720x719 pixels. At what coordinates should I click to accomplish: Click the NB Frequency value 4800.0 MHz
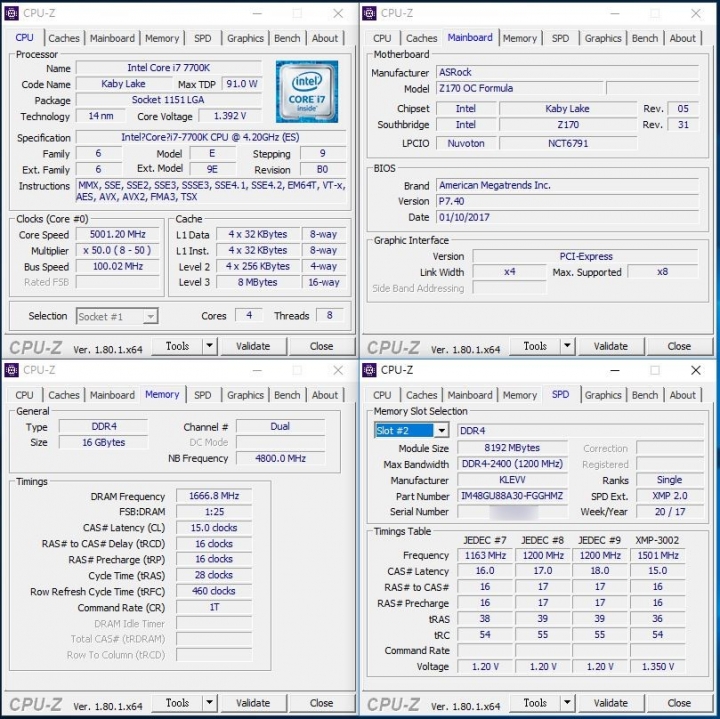click(x=281, y=458)
